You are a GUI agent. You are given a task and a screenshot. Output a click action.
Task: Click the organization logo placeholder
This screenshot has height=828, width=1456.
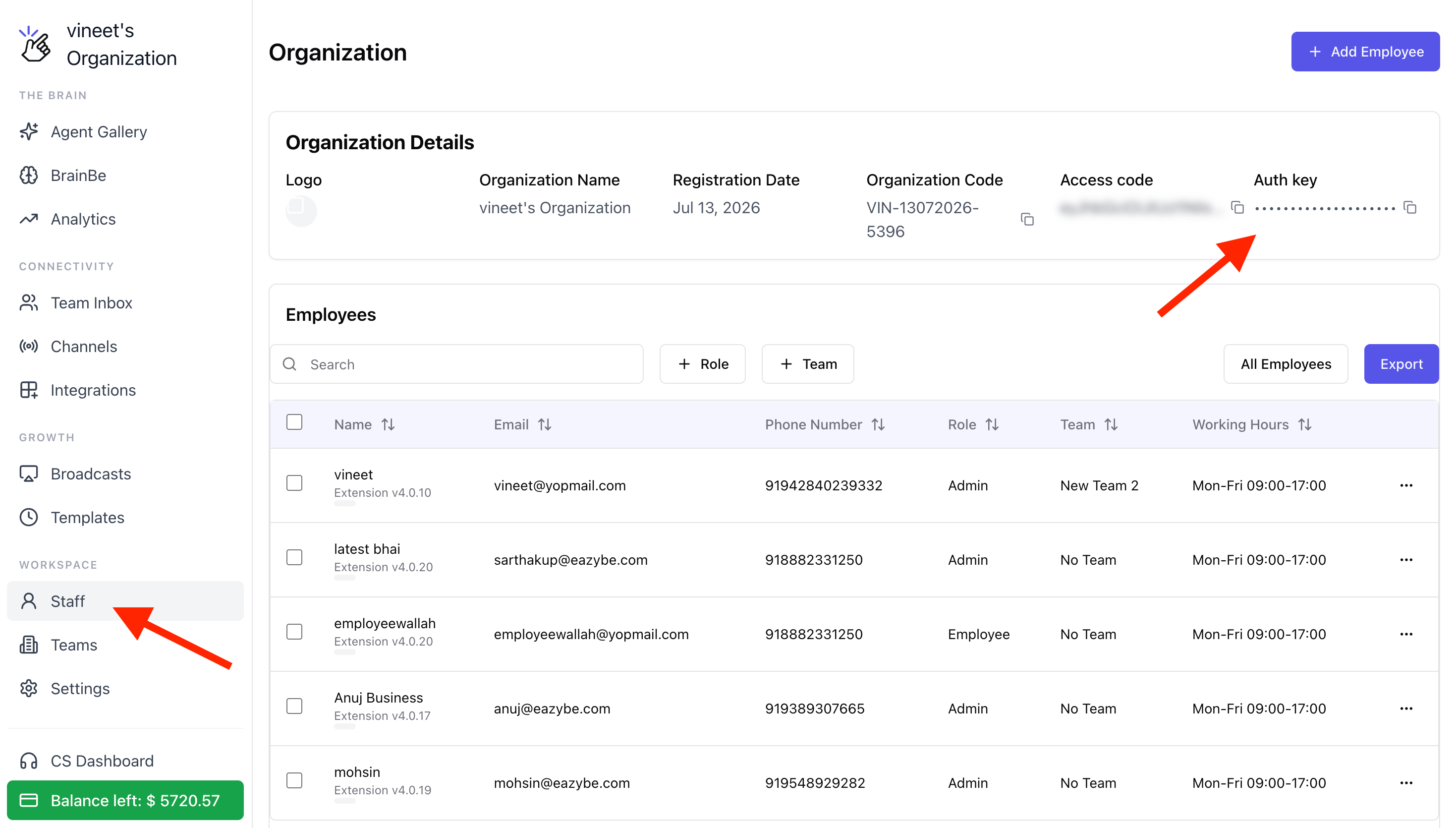pos(301,211)
